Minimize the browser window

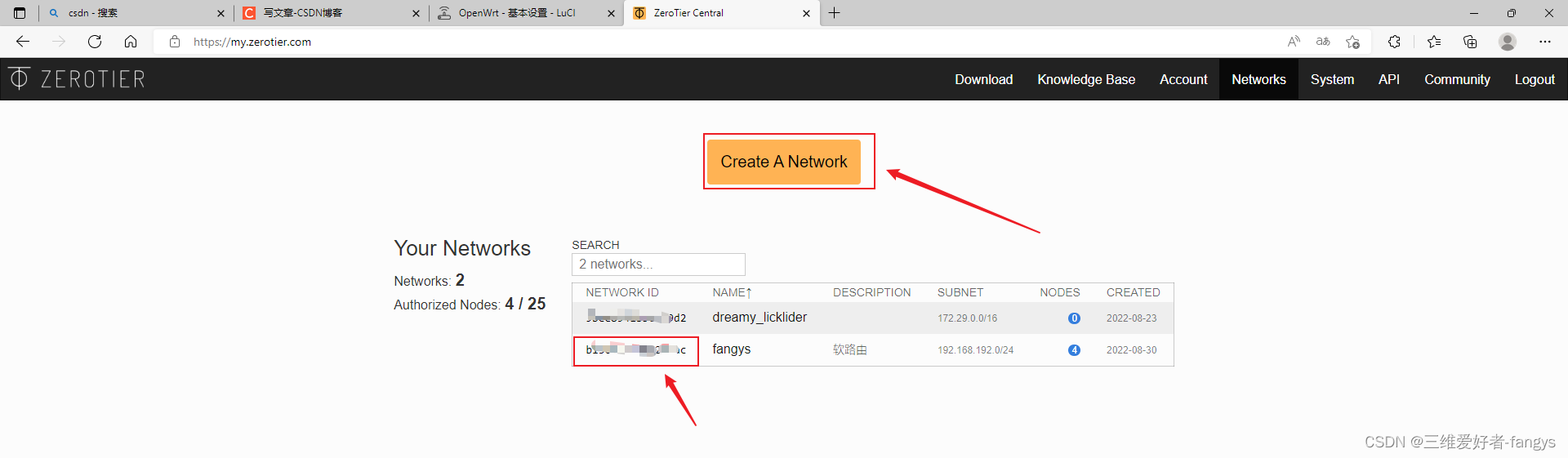pyautogui.click(x=1473, y=13)
